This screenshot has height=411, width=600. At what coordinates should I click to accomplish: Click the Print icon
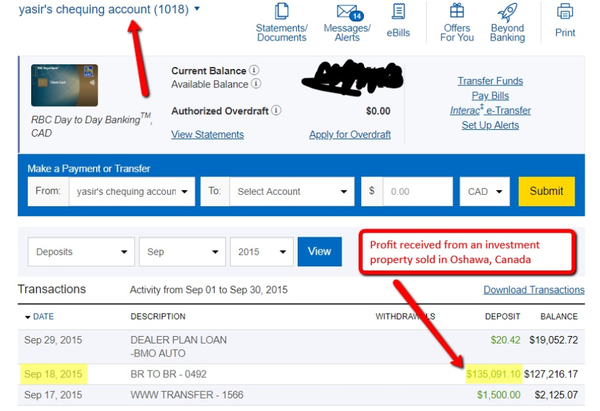[565, 11]
